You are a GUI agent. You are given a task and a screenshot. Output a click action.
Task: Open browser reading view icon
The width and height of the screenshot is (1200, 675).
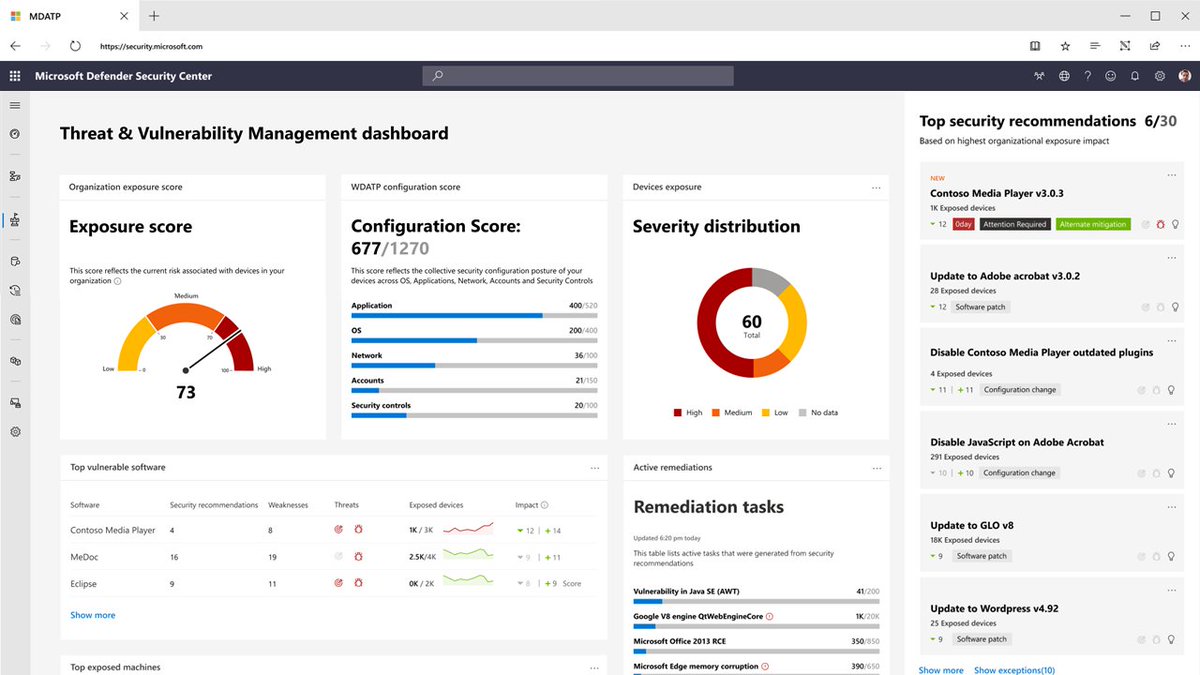(1035, 46)
